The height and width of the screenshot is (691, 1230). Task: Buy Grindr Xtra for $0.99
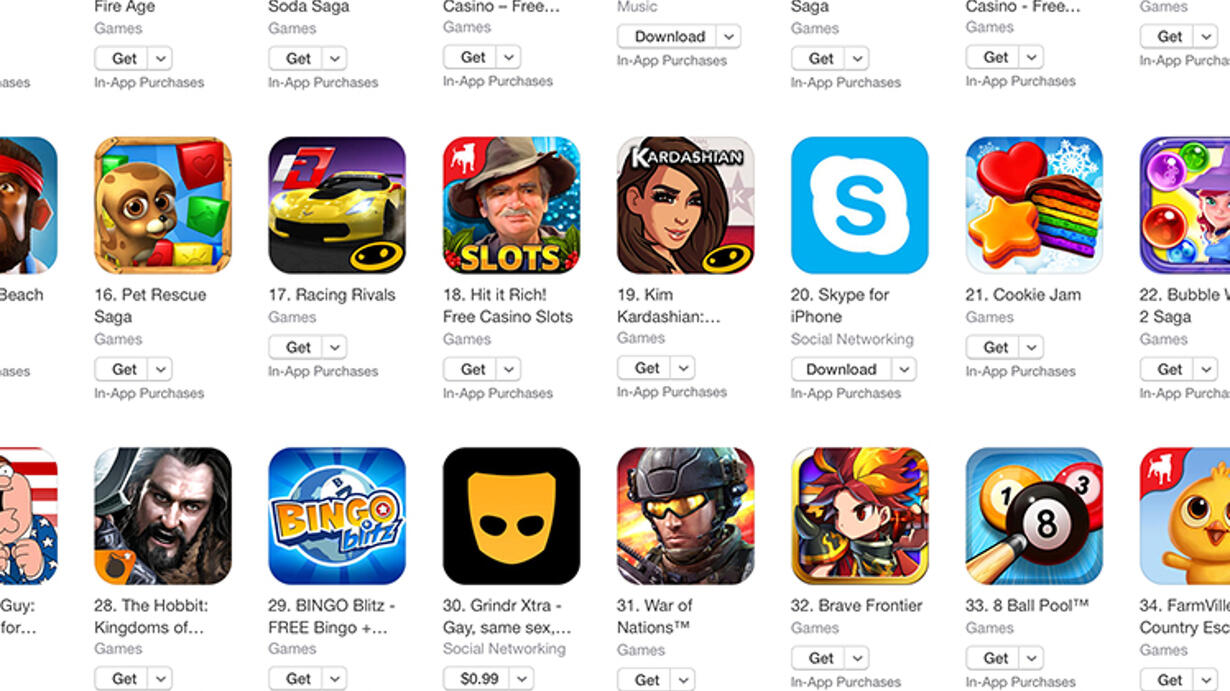477,678
